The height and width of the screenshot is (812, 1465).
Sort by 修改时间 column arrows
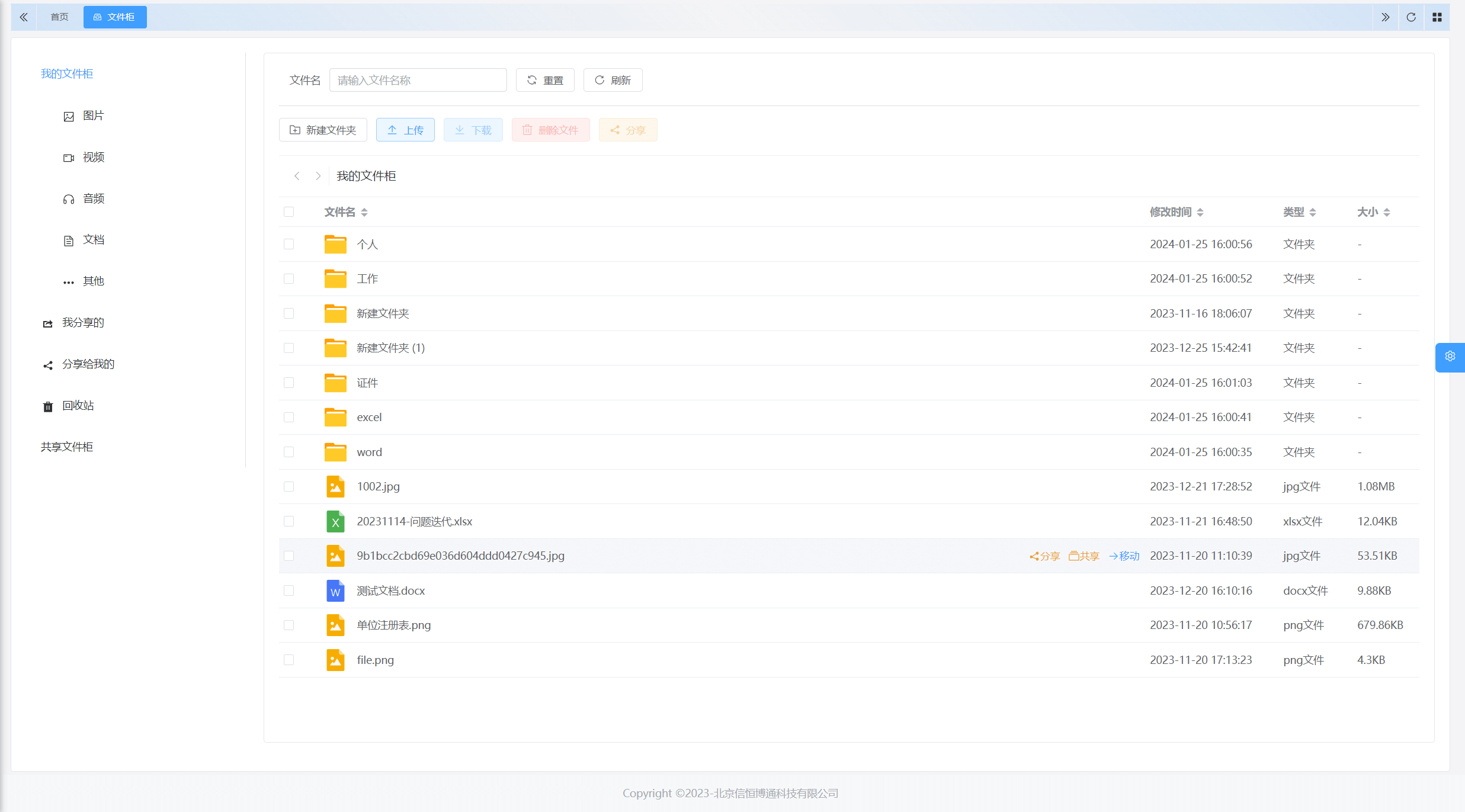pyautogui.click(x=1200, y=212)
